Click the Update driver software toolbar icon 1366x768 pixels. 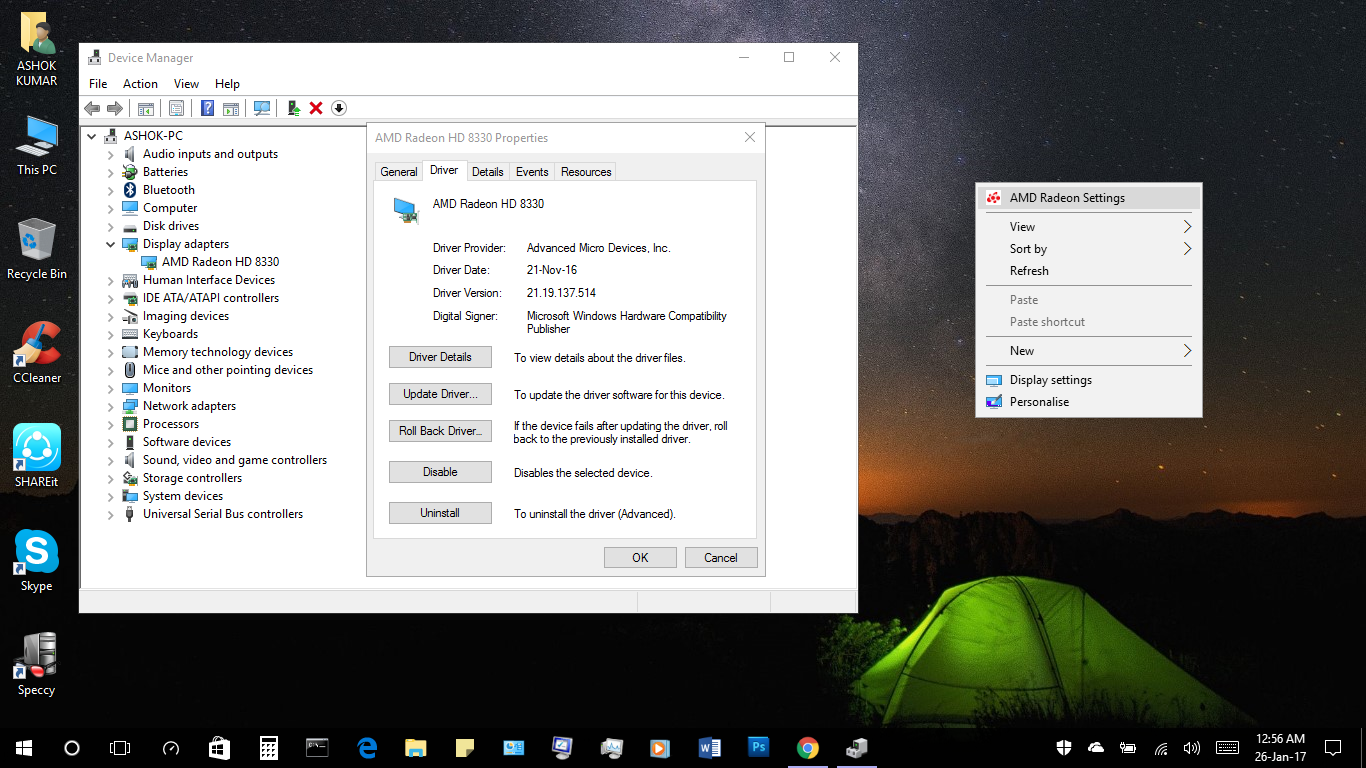click(x=293, y=108)
